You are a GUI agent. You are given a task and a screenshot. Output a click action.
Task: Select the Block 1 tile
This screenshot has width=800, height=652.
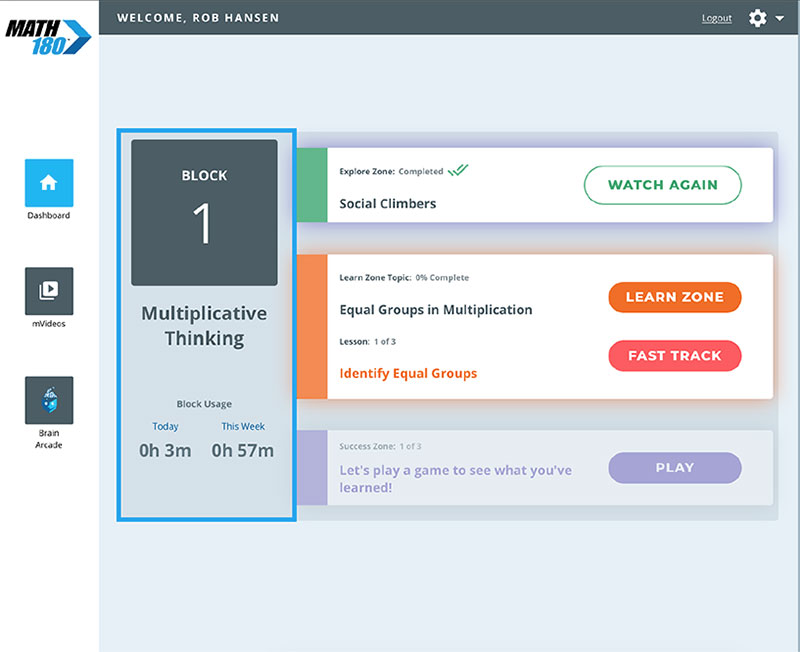pyautogui.click(x=205, y=212)
